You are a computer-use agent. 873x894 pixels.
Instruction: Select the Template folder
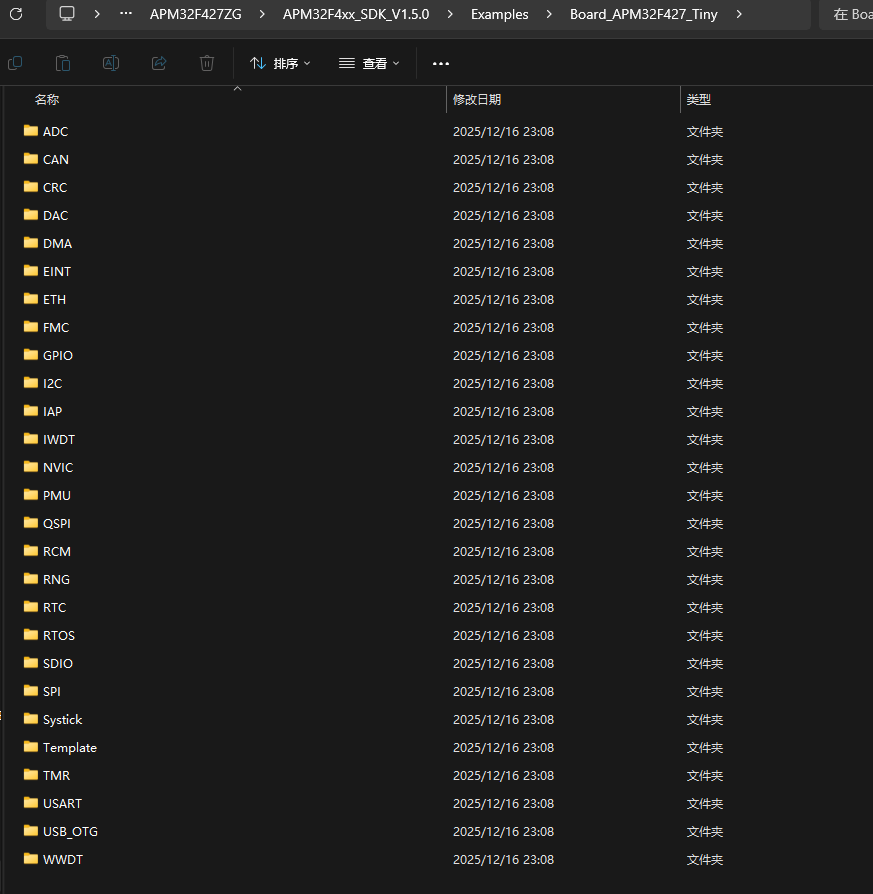pyautogui.click(x=69, y=748)
